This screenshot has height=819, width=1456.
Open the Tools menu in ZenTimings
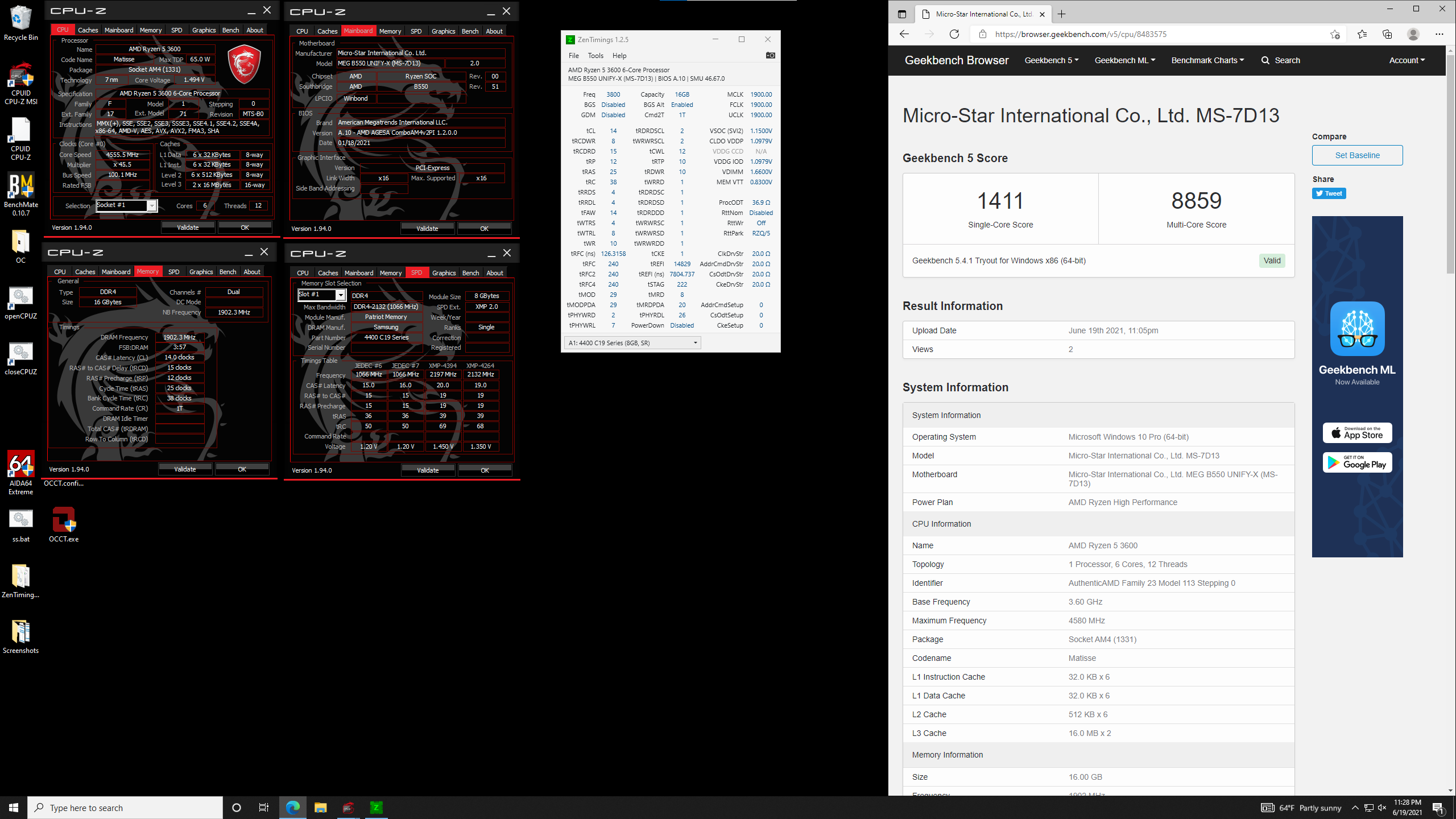click(x=595, y=56)
